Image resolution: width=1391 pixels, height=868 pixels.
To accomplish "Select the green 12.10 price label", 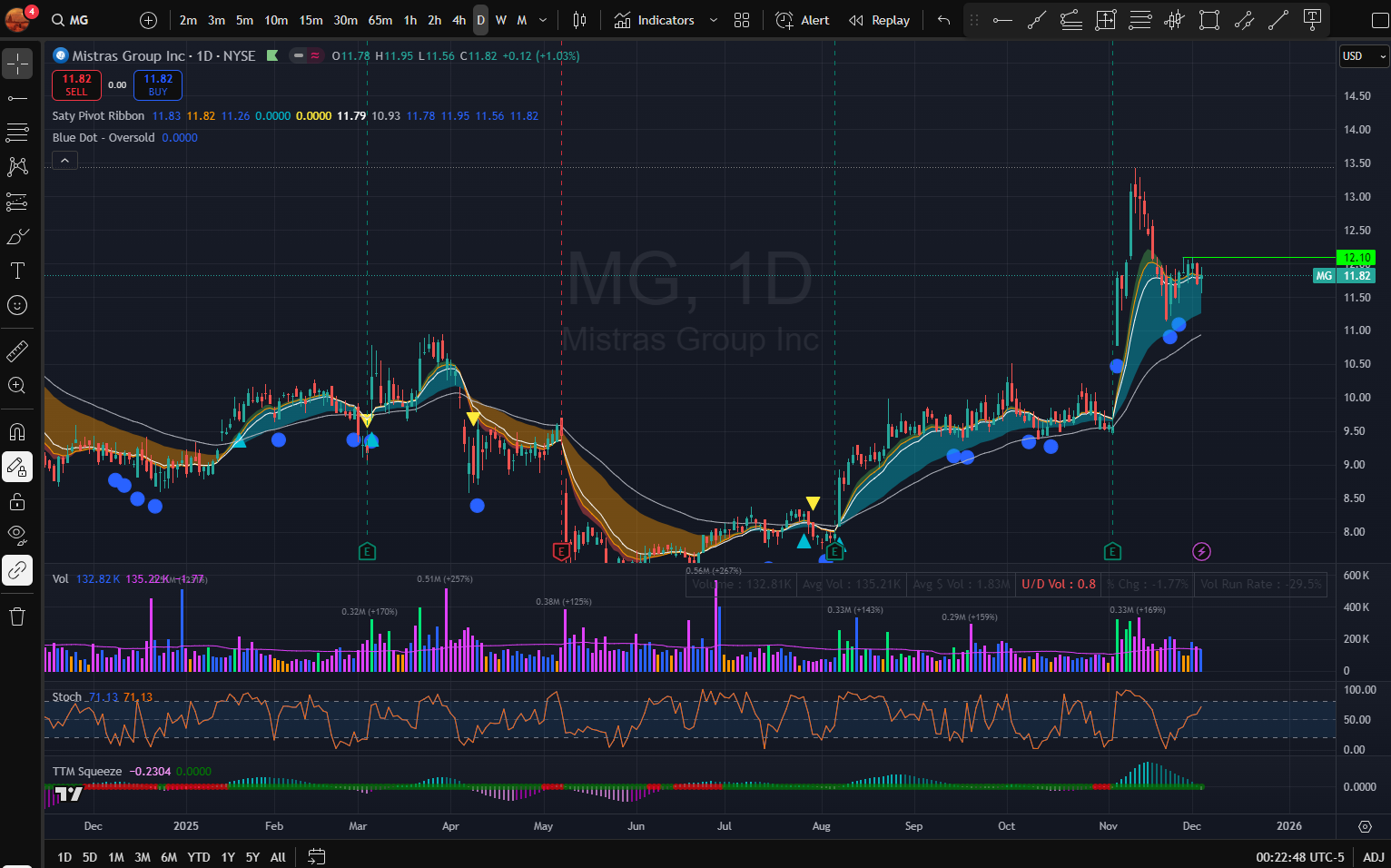I will coord(1357,258).
